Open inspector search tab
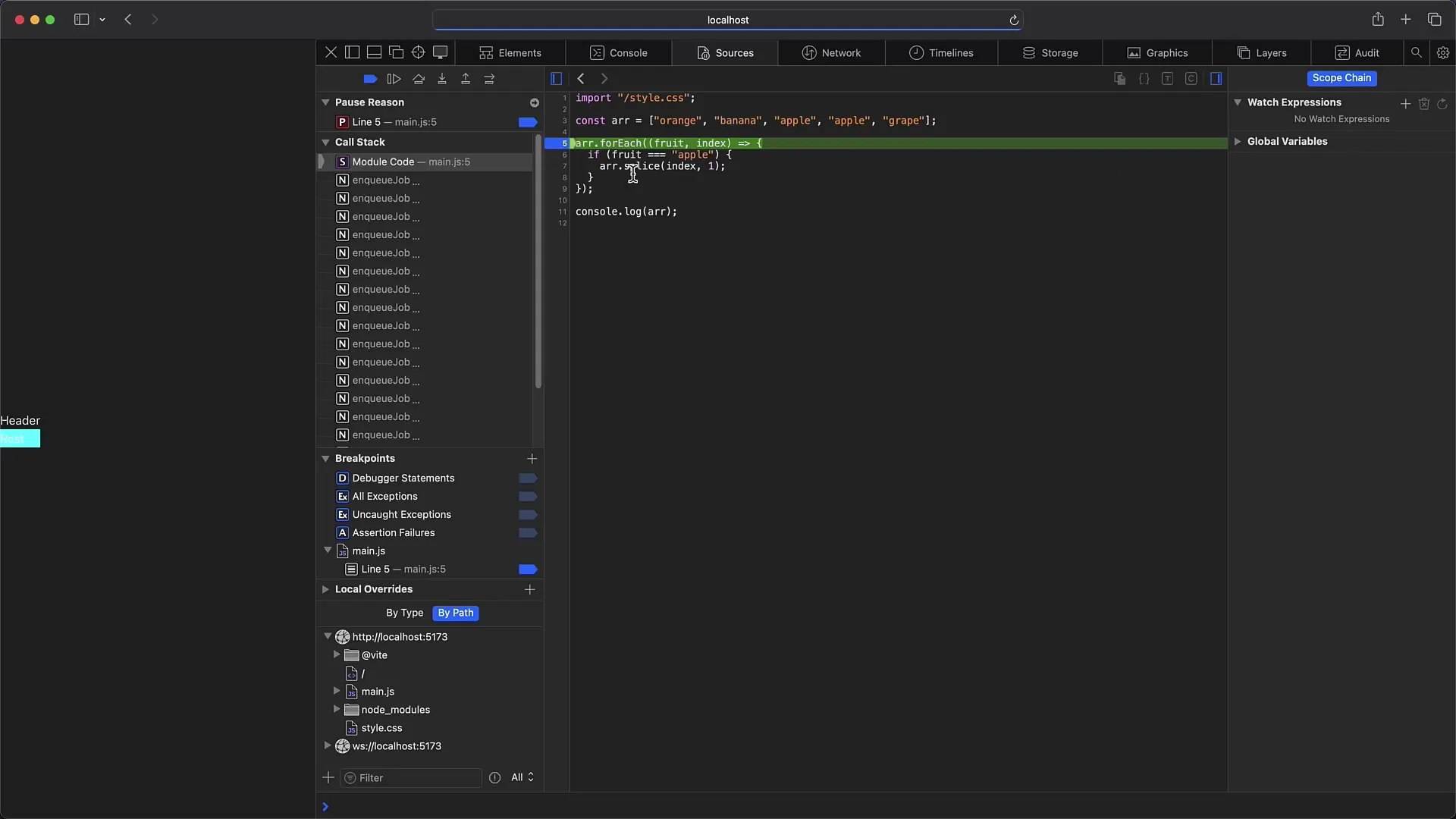Viewport: 1456px width, 819px height. [x=1416, y=53]
